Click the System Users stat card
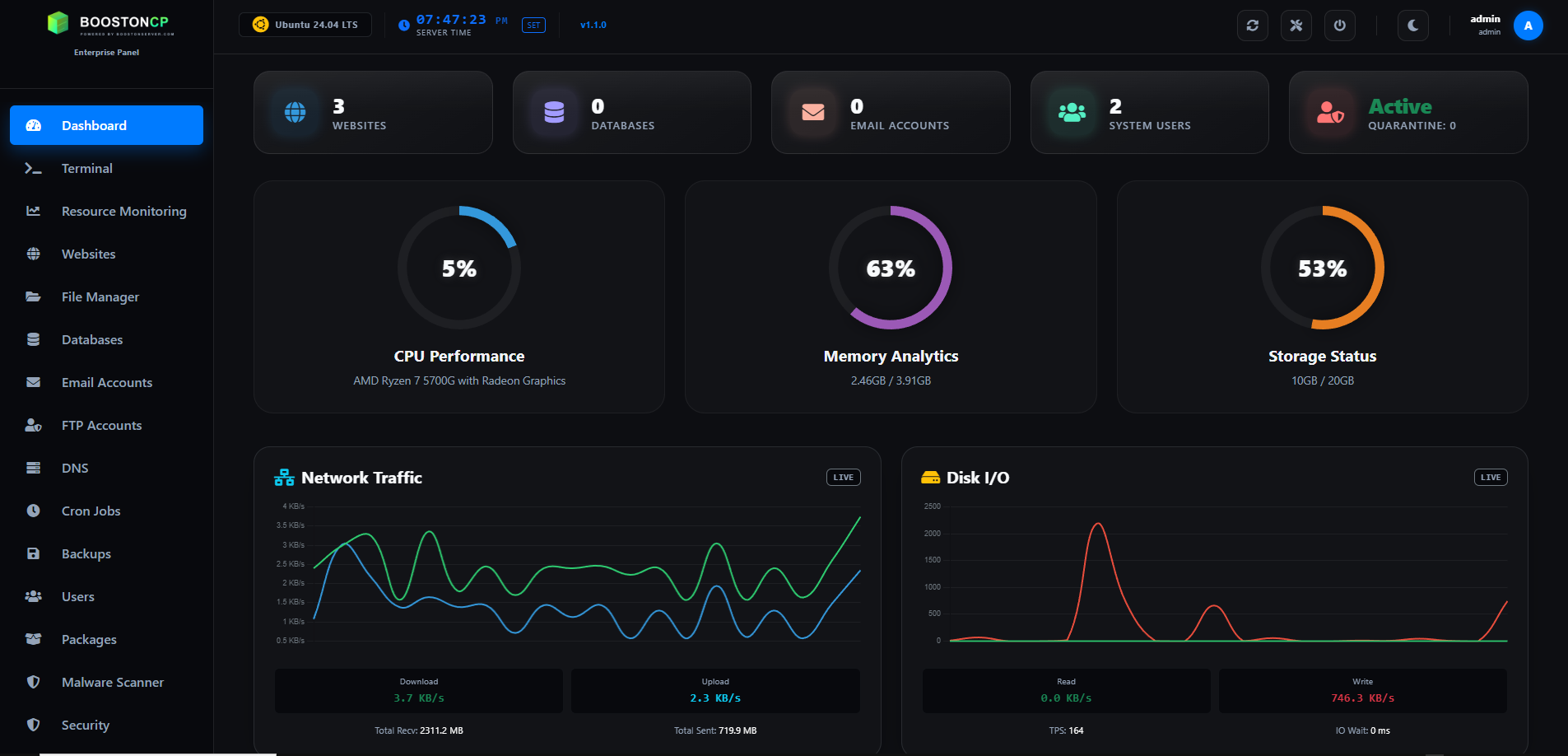 coord(1149,113)
